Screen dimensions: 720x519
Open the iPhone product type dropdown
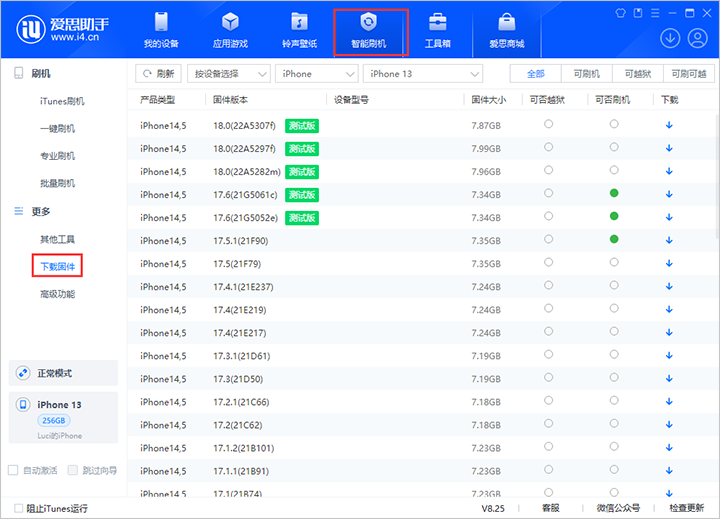tap(316, 73)
